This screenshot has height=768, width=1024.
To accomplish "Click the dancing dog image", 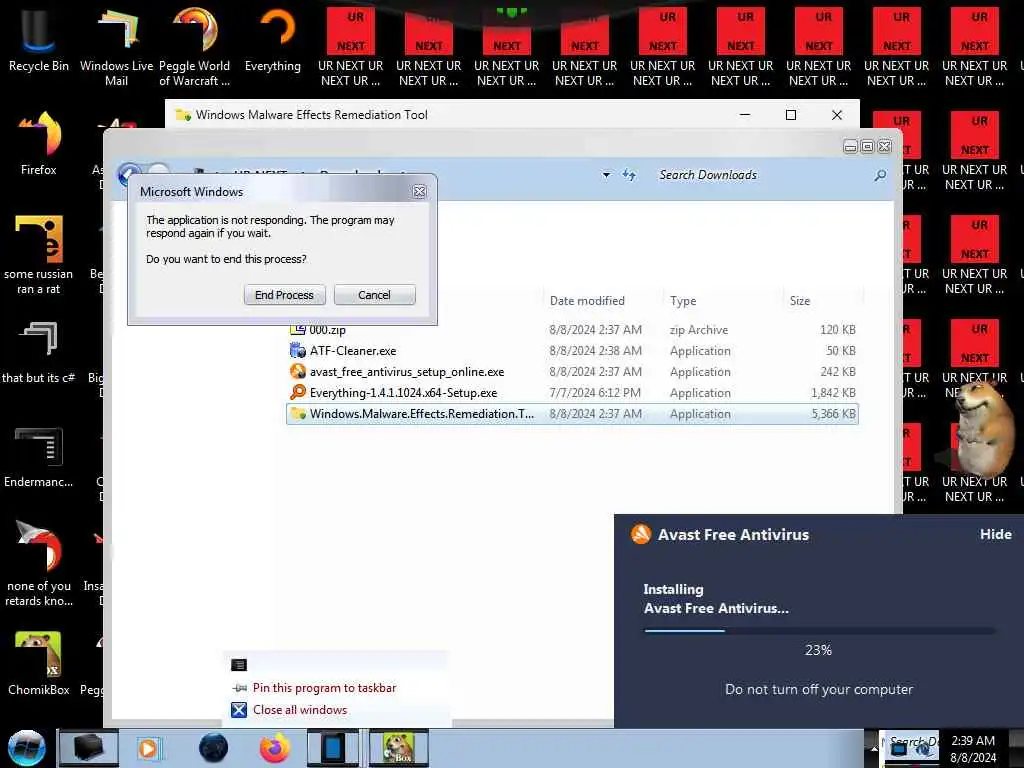I will tap(984, 429).
